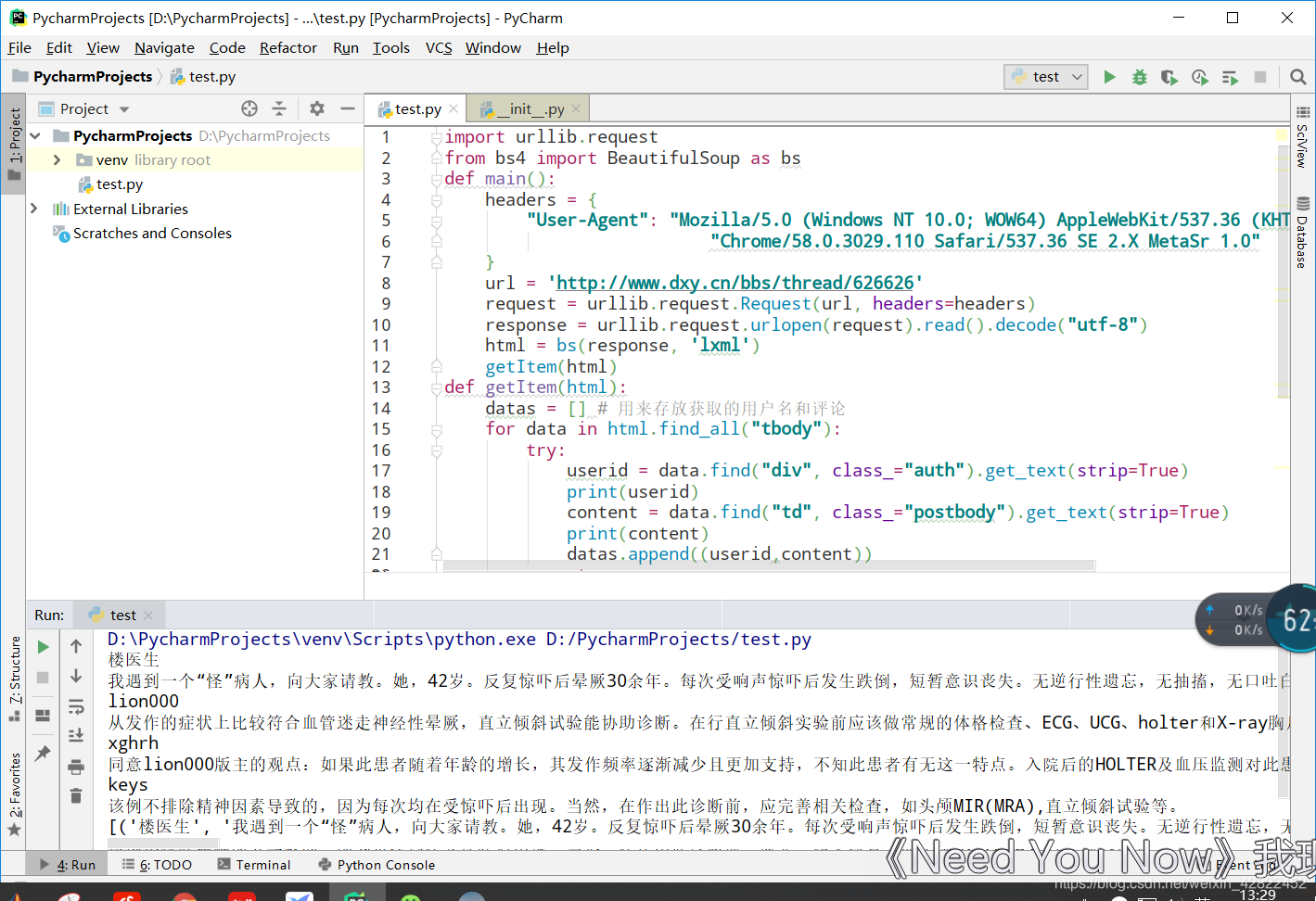
Task: Toggle the 7: Structure side panel
Action: [x=14, y=679]
